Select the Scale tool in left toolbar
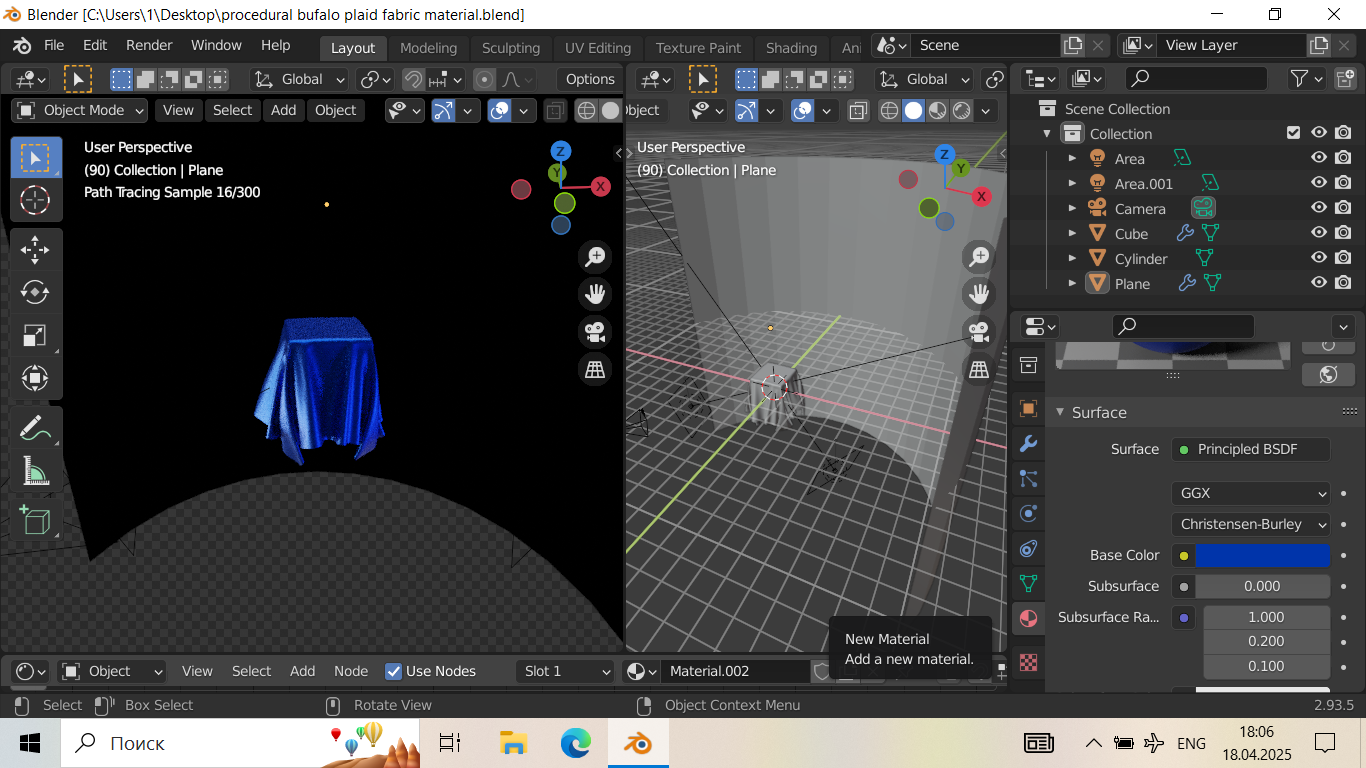Screen dimensions: 1366x768 pos(35,335)
